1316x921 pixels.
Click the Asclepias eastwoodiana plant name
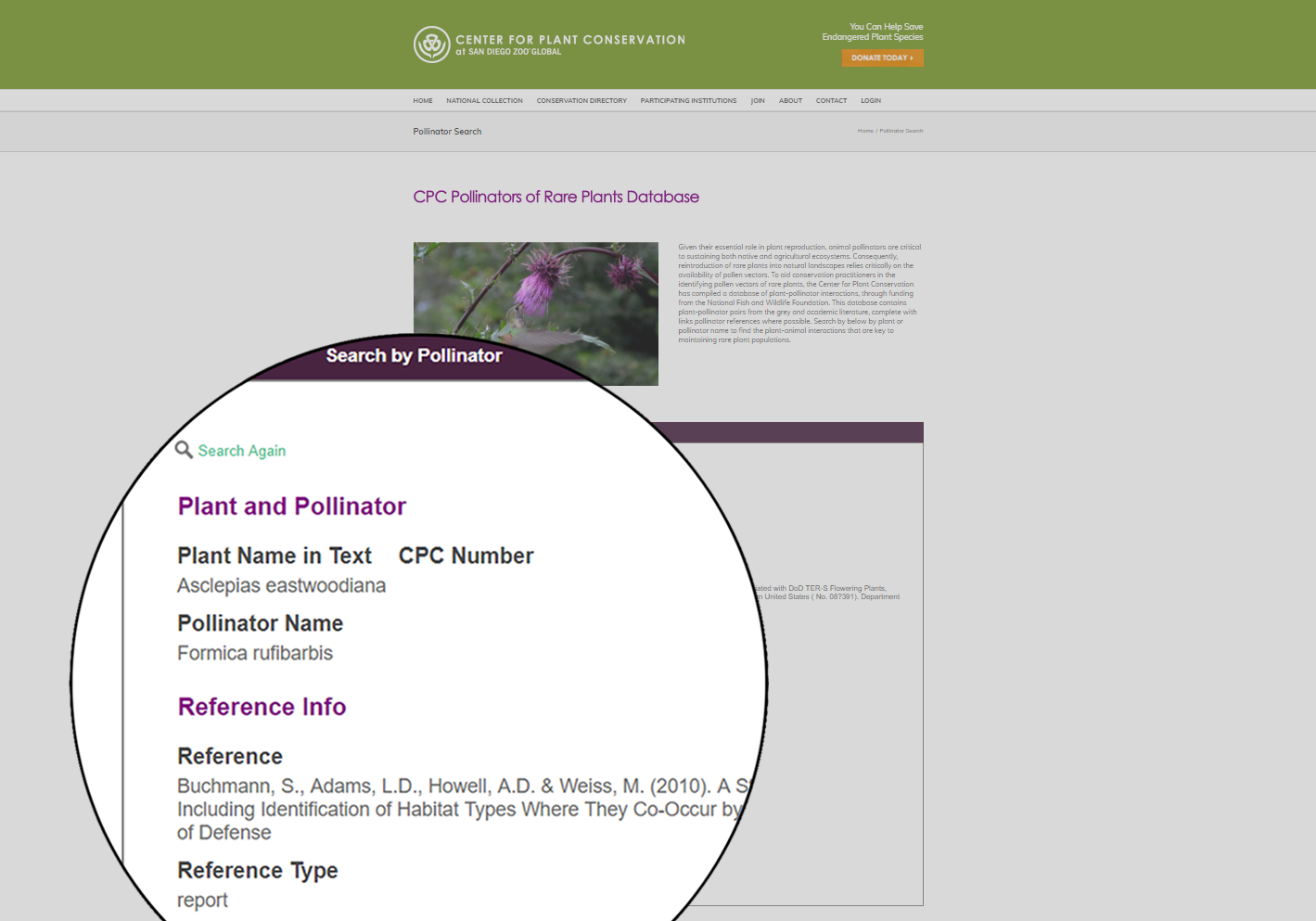[x=281, y=586]
